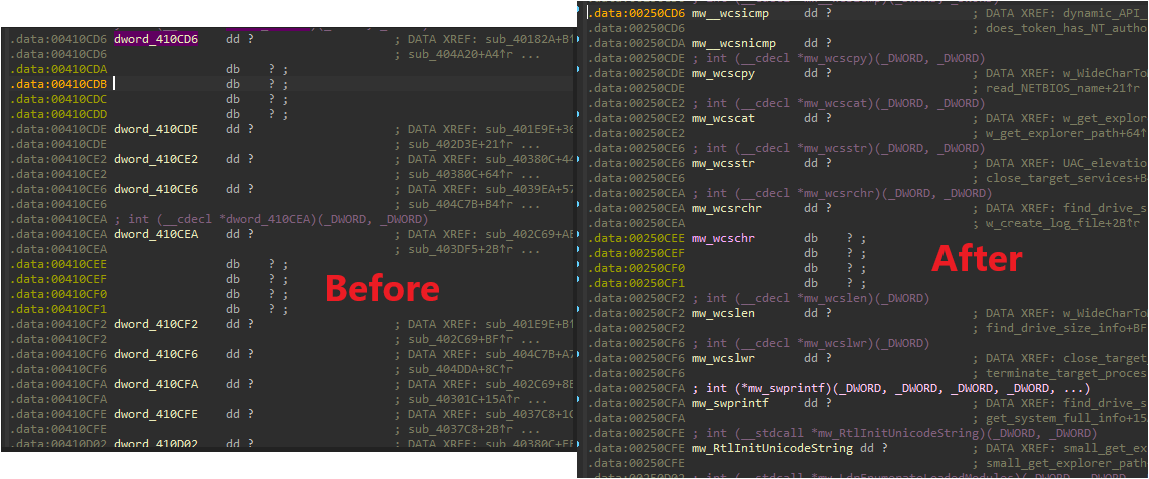Click address .data:00250CD6 at the After cursor line

(x=638, y=13)
